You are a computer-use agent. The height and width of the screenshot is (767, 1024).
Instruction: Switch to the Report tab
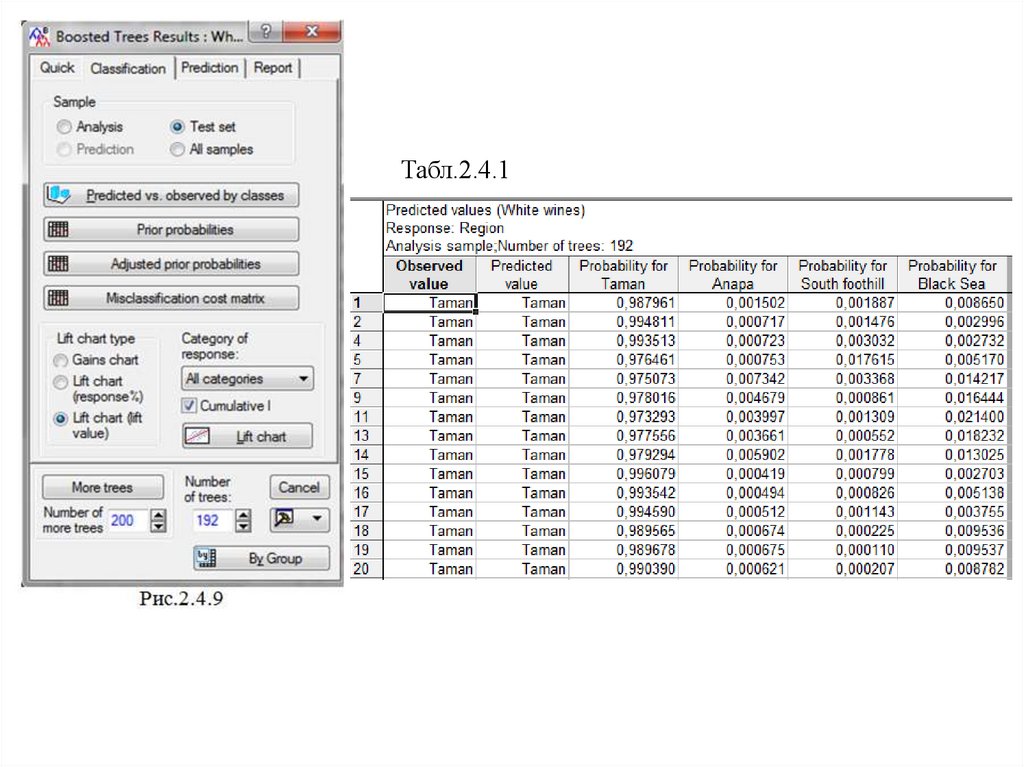click(x=273, y=68)
